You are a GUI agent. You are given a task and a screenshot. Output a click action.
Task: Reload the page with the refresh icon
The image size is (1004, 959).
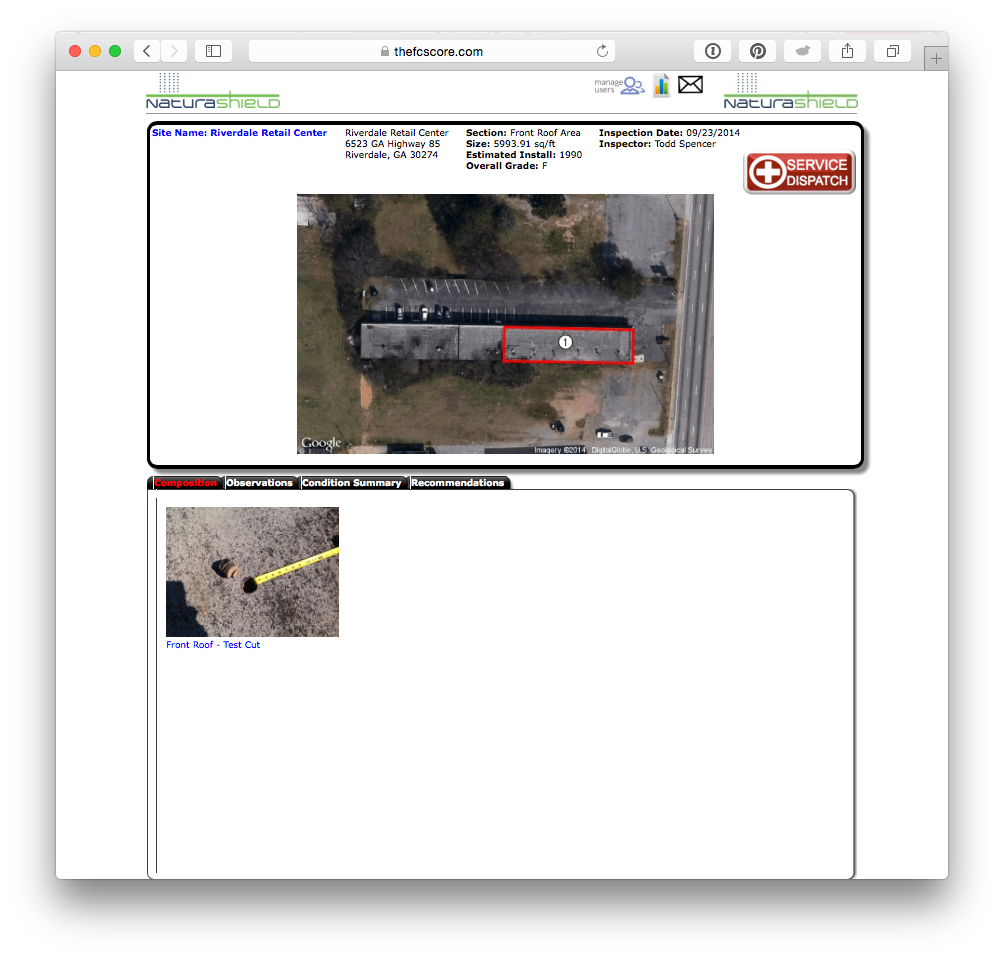602,51
